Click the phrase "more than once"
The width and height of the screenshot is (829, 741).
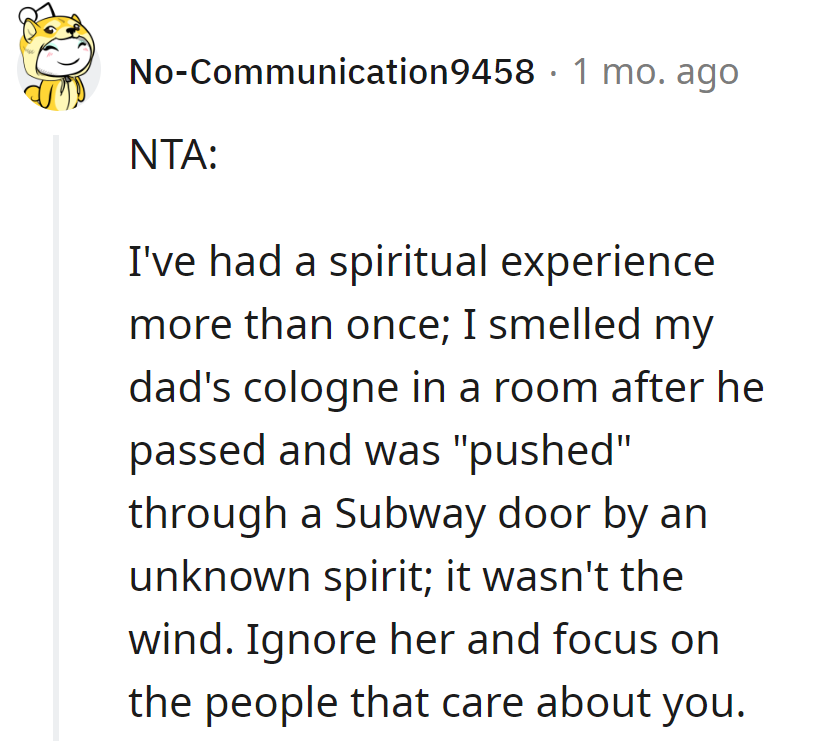pos(289,325)
